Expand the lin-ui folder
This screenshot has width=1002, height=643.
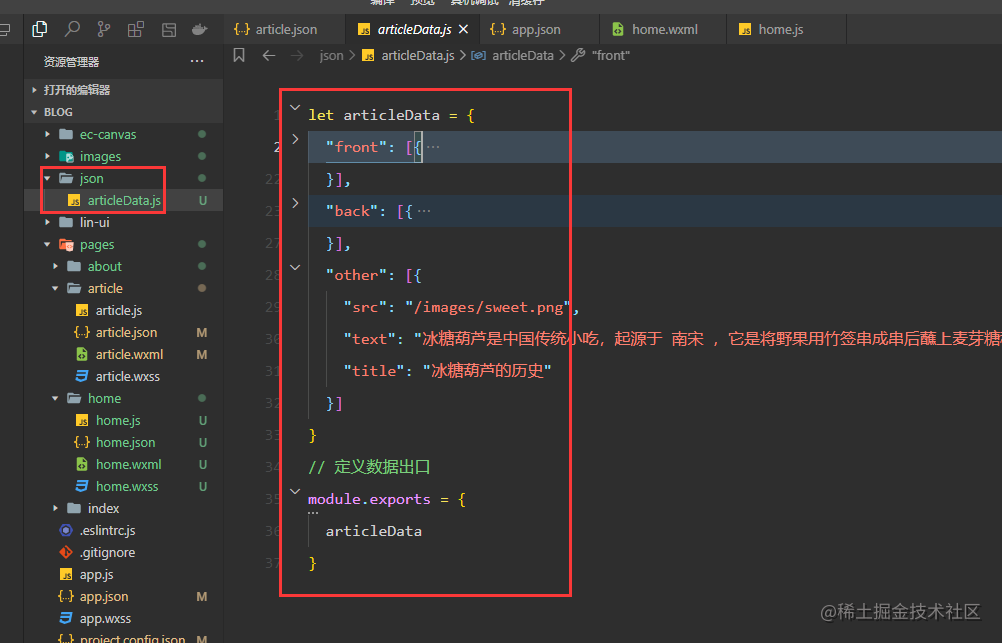123,222
